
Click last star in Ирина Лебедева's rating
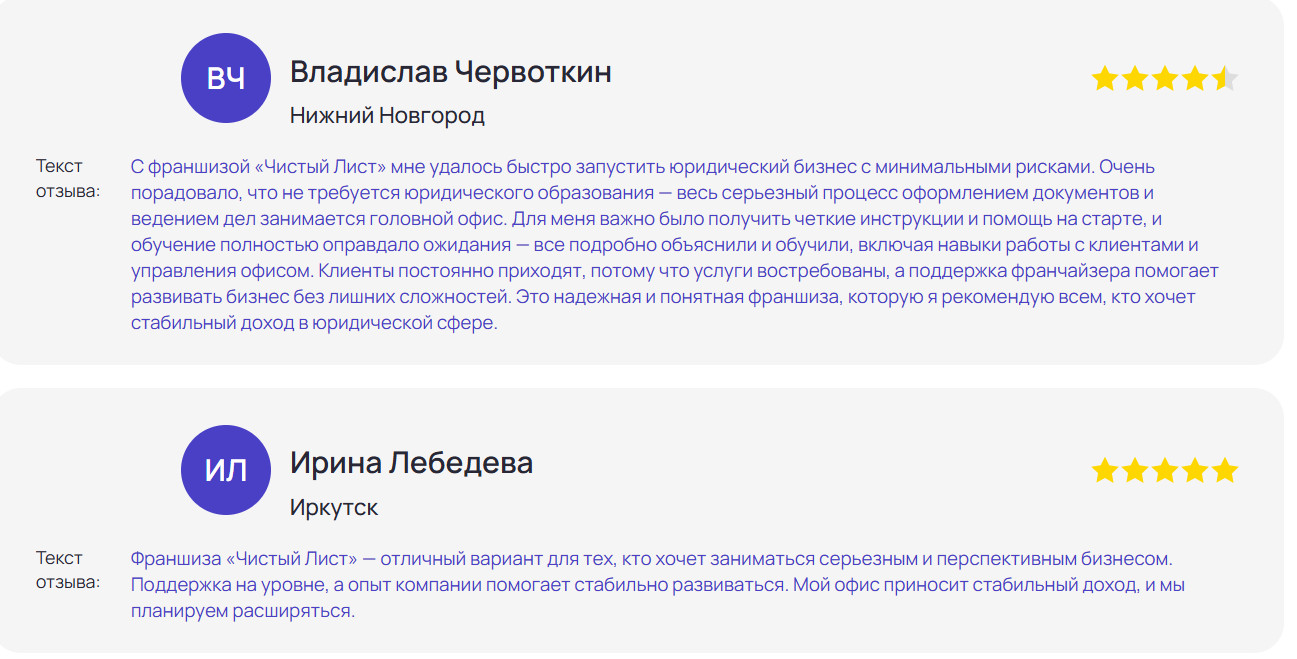(x=1225, y=470)
